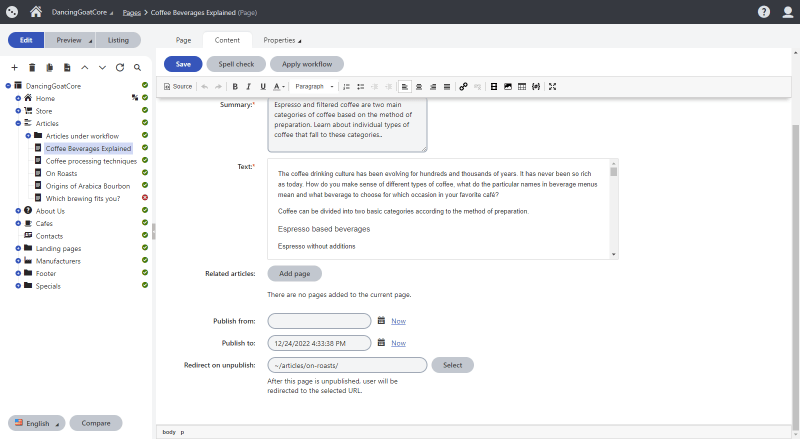Open the Page tab
The width and height of the screenshot is (800, 439).
[x=183, y=40]
